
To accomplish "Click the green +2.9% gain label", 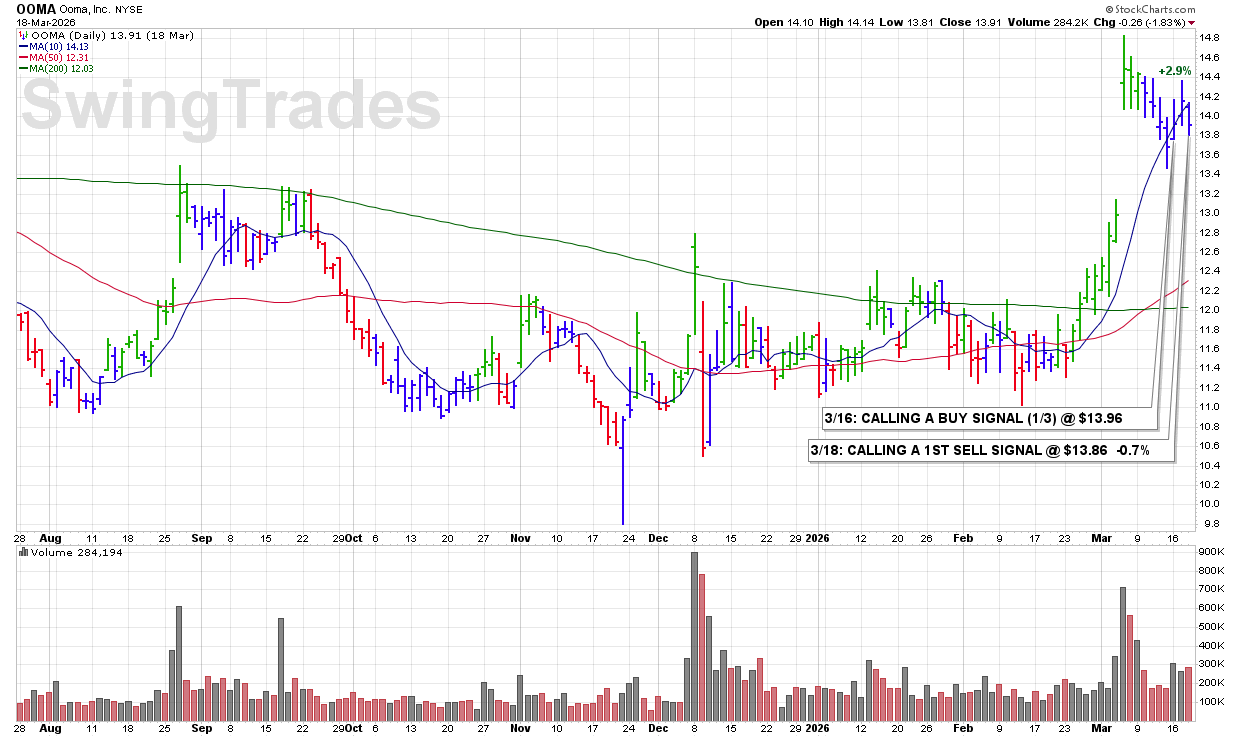I will pyautogui.click(x=1174, y=71).
